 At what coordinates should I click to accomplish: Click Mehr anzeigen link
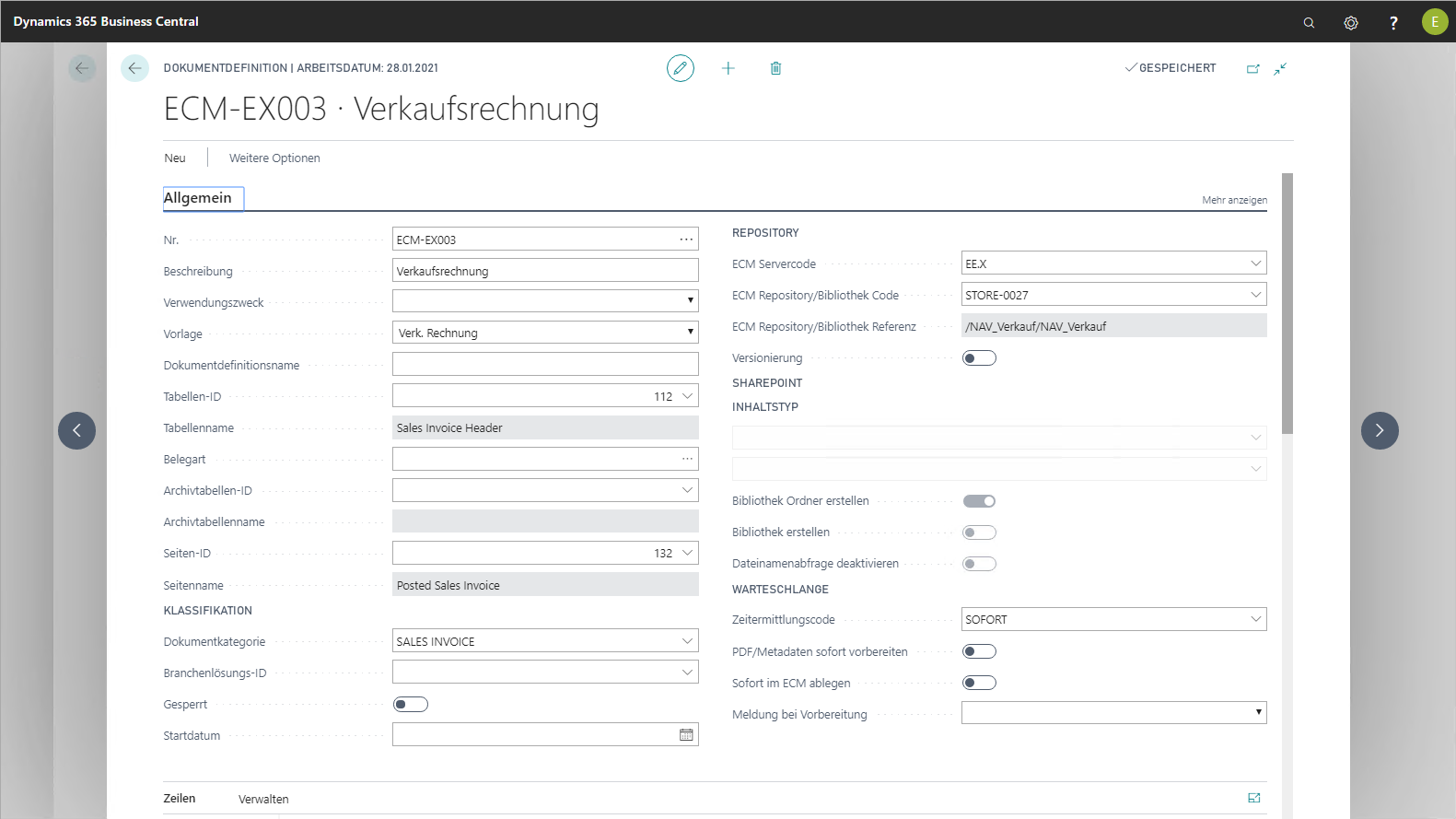pyautogui.click(x=1234, y=200)
